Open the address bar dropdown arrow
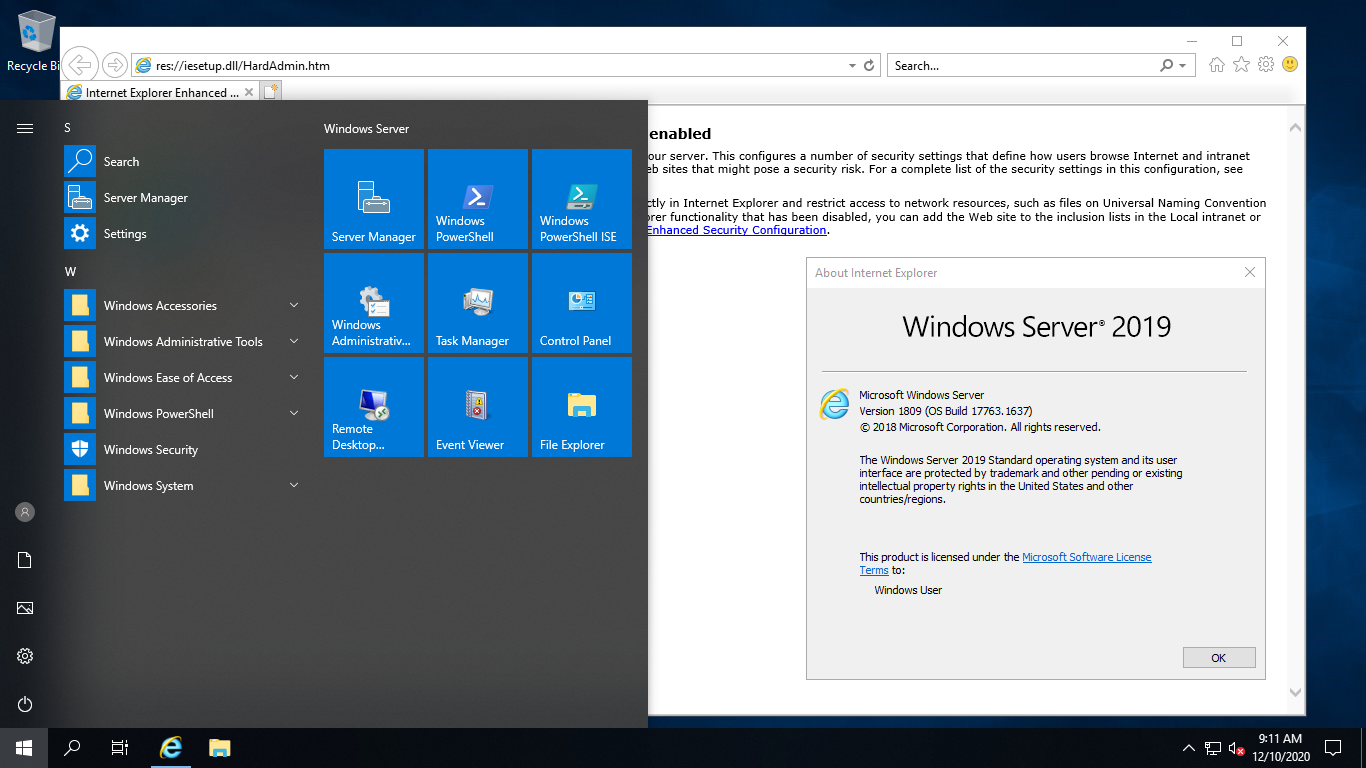The width and height of the screenshot is (1366, 768). (x=852, y=66)
